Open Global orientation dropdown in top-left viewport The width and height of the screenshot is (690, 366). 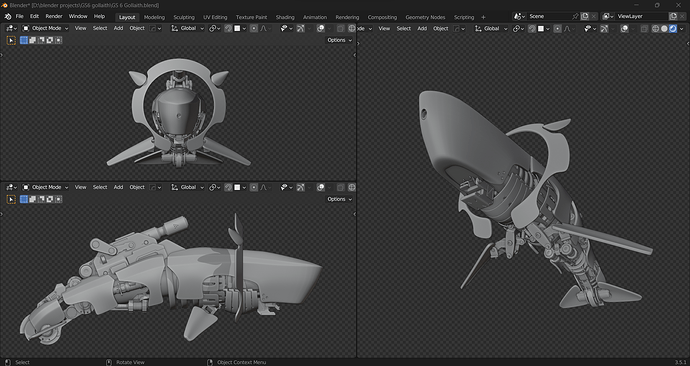coord(188,28)
